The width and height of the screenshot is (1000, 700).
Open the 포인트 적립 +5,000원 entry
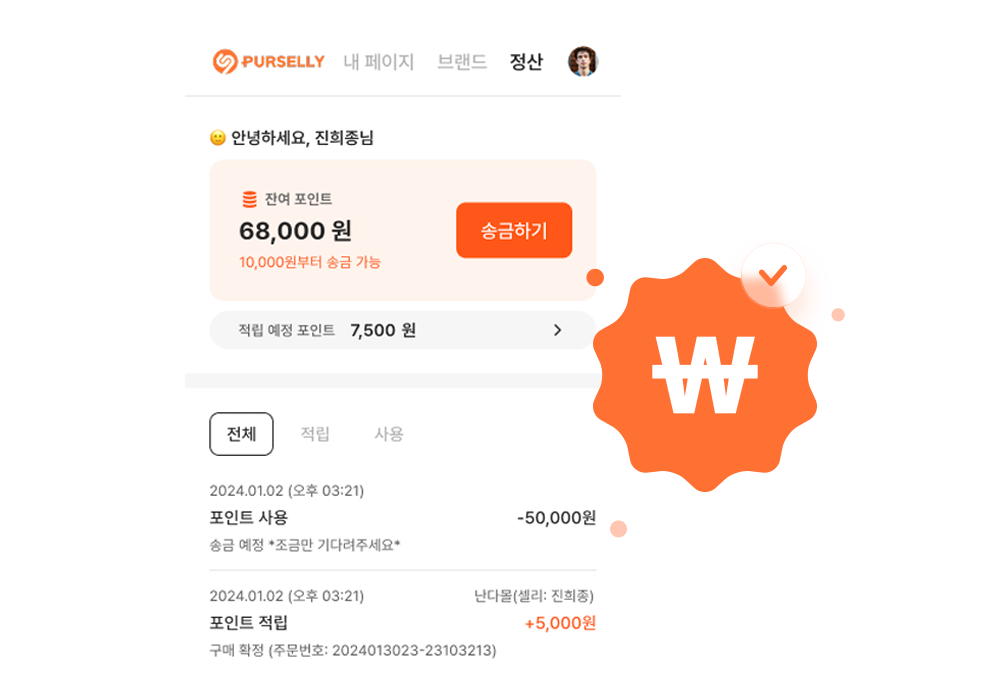[x=402, y=623]
